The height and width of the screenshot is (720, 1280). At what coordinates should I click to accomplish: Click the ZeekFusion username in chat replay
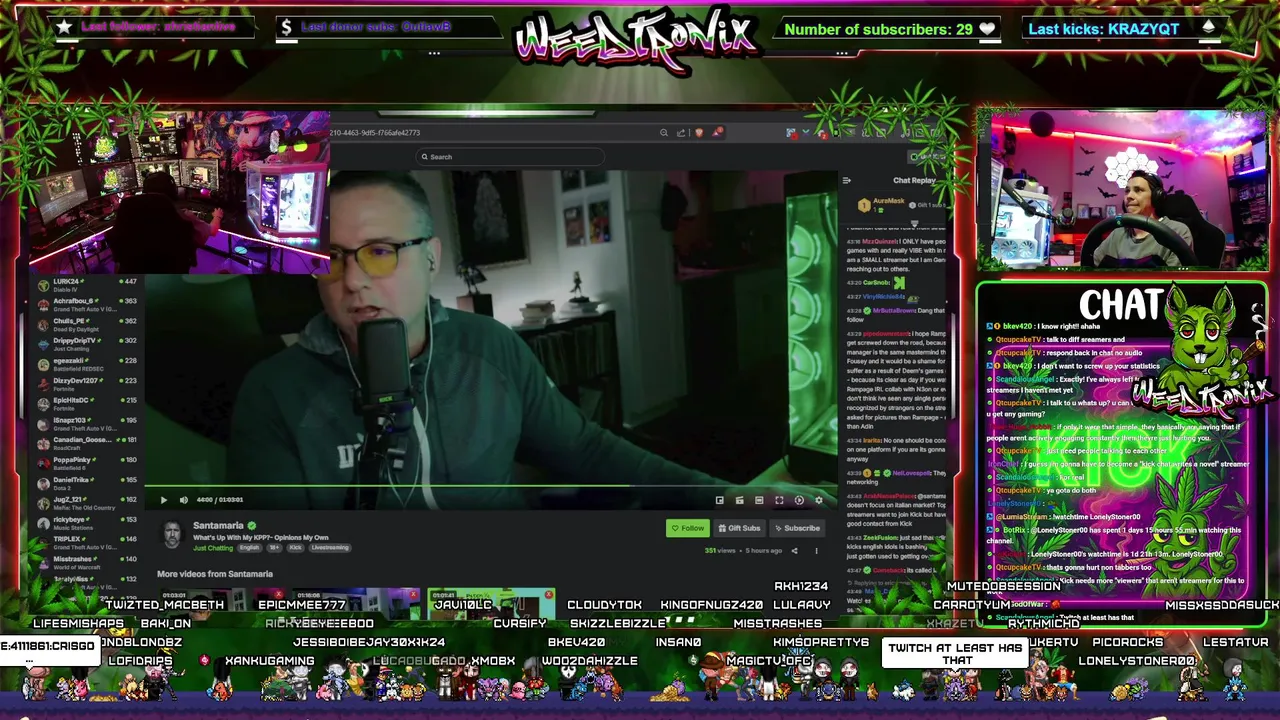click(880, 537)
